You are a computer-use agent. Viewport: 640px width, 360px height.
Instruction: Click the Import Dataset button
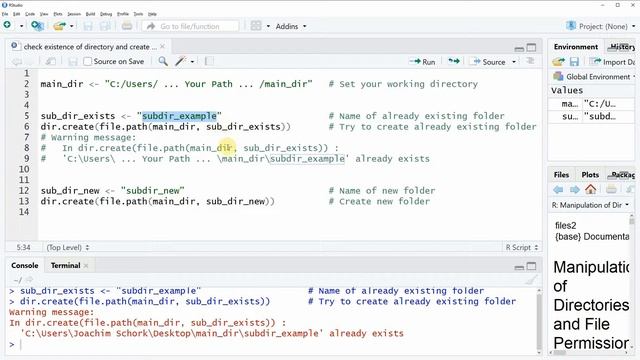point(613,62)
